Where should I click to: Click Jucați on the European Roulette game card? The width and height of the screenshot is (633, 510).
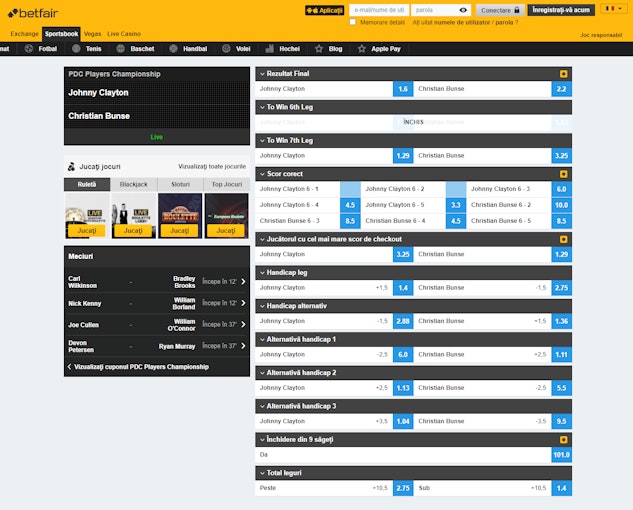click(226, 231)
